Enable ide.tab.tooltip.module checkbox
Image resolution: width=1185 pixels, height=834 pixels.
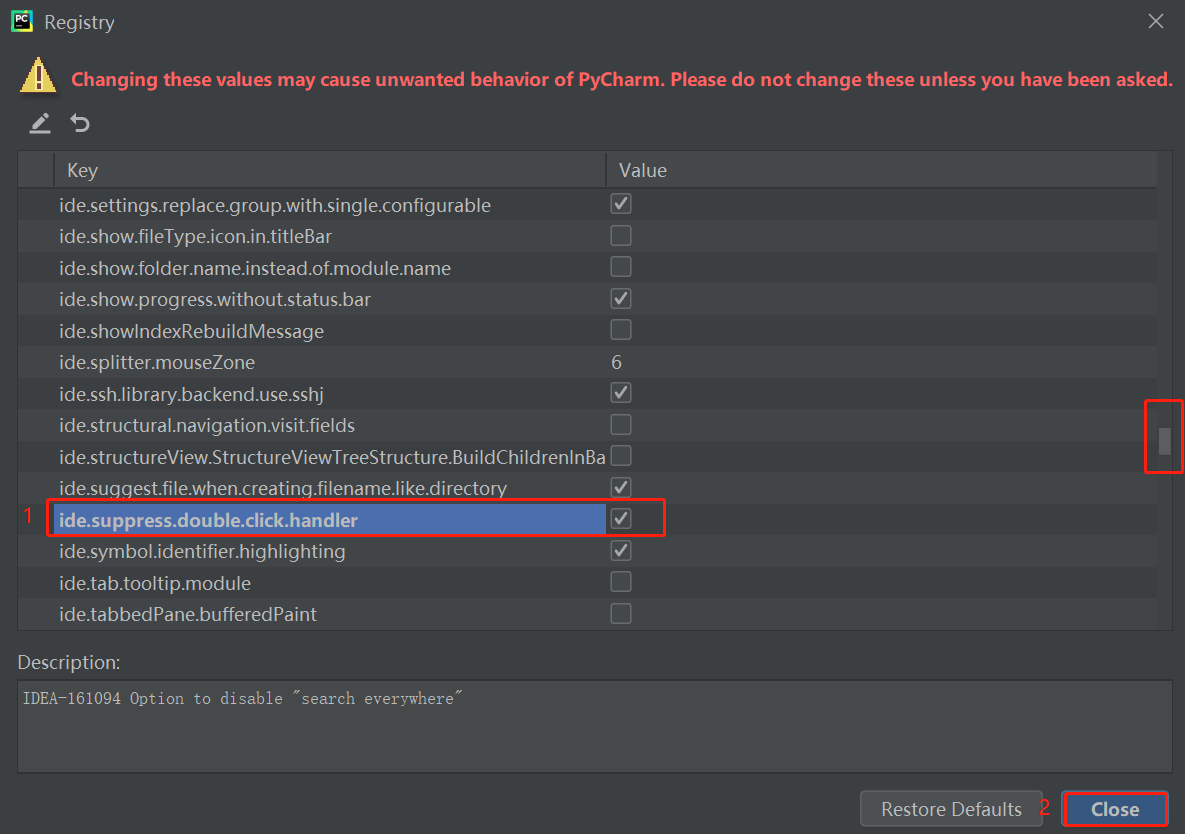[620, 582]
